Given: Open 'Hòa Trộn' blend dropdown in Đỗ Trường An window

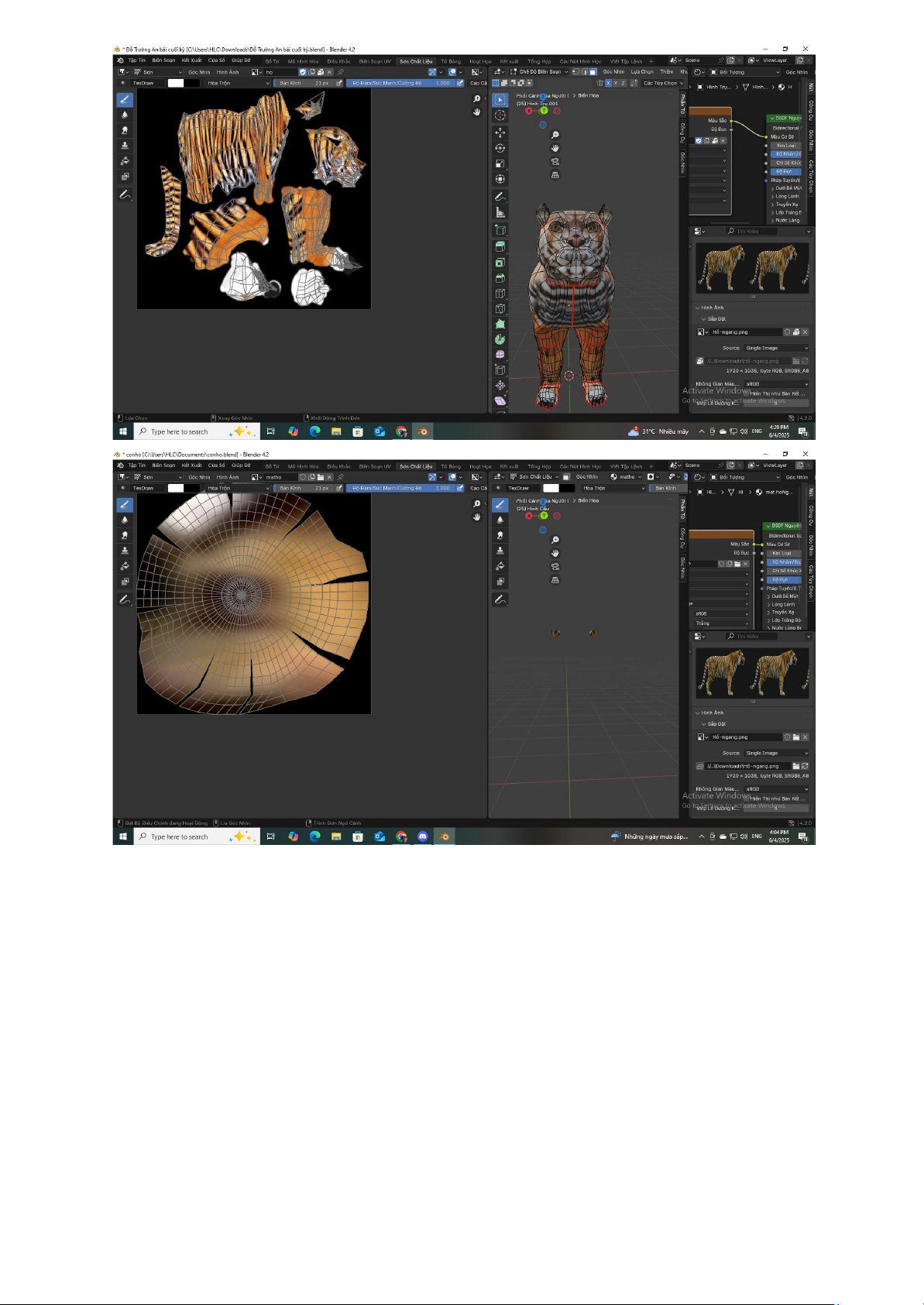Looking at the screenshot, I should tap(237, 83).
